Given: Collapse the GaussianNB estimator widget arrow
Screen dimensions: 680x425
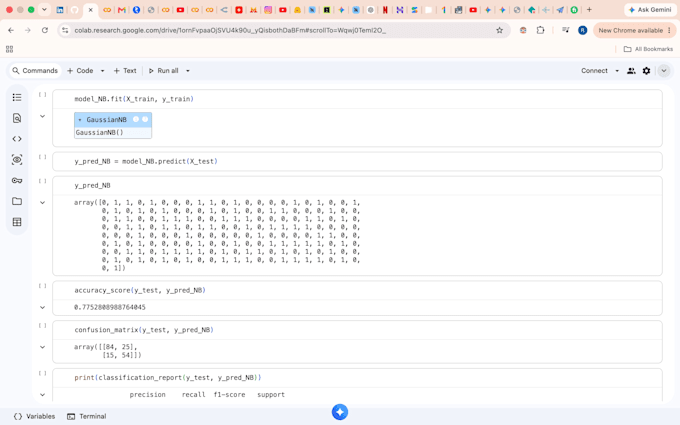Looking at the screenshot, I should [80, 120].
